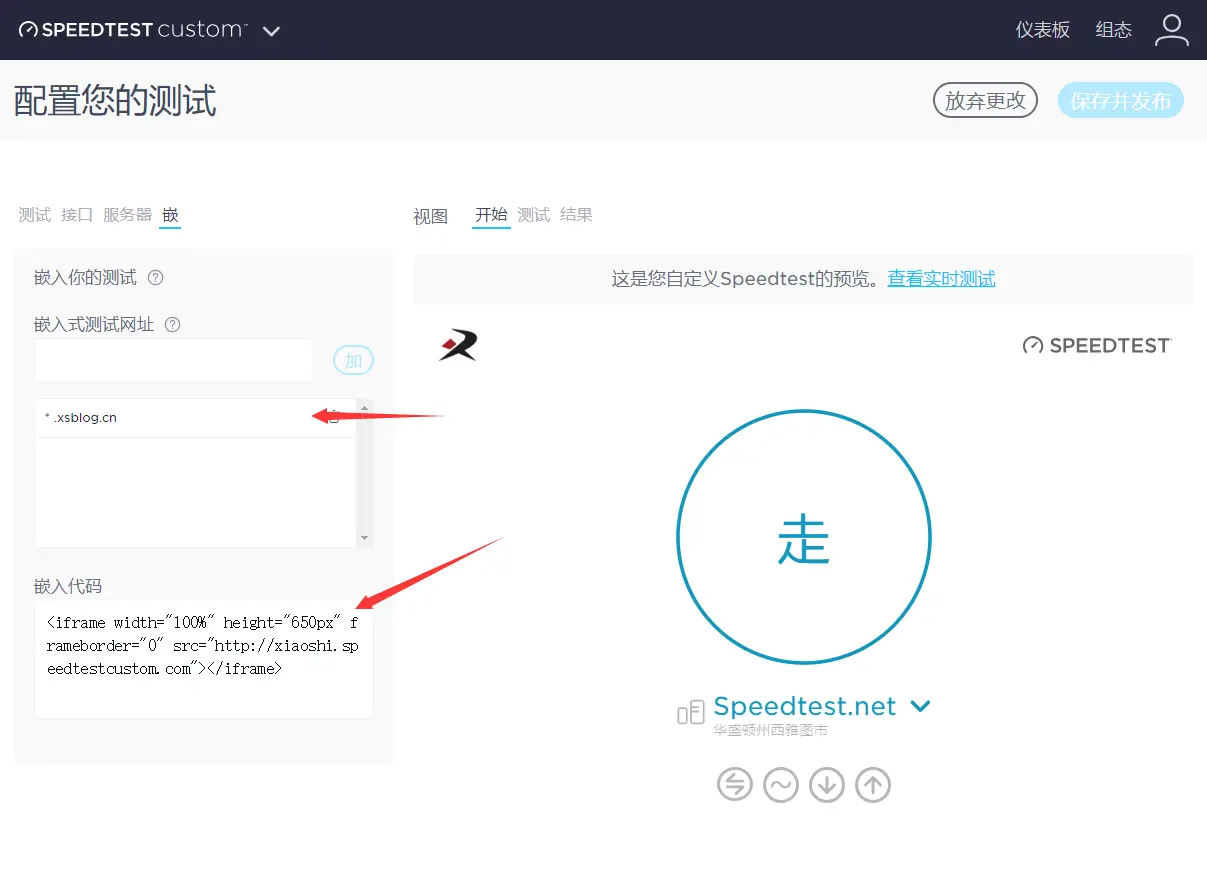Click the server icon beside Speedtest.net
This screenshot has height=870, width=1207.
point(691,712)
